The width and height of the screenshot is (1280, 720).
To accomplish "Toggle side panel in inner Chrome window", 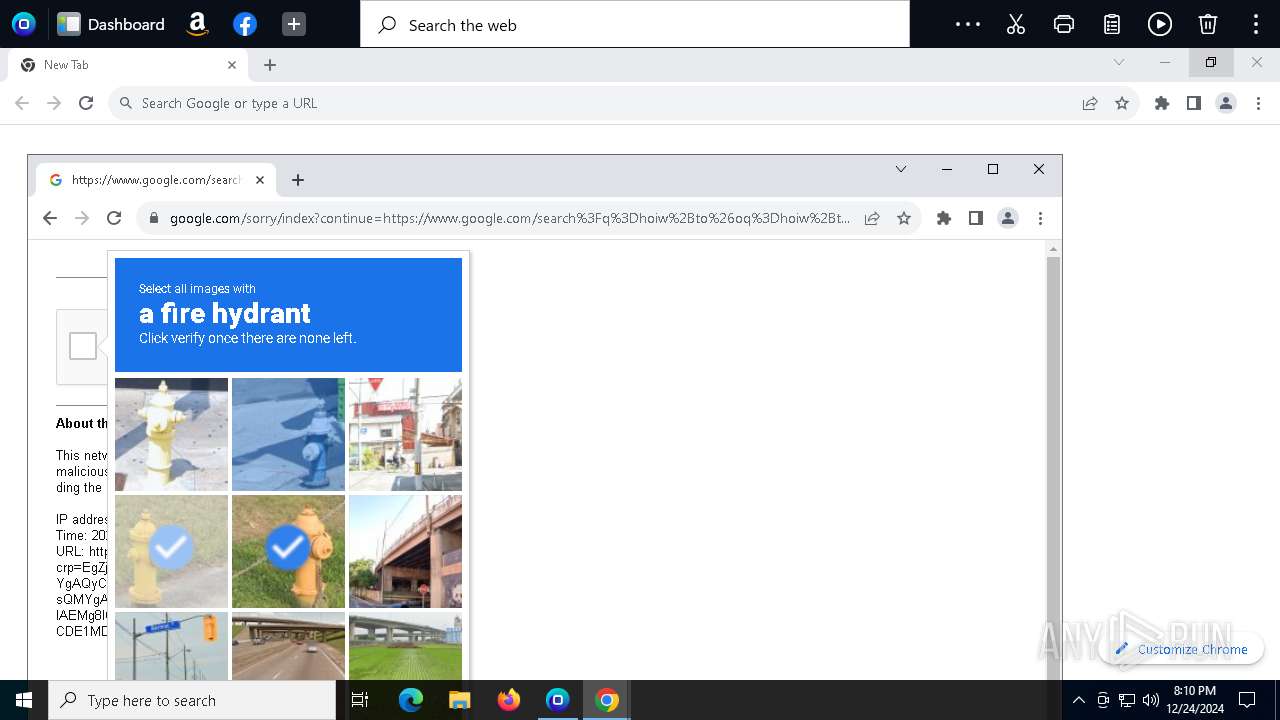I will click(976, 218).
